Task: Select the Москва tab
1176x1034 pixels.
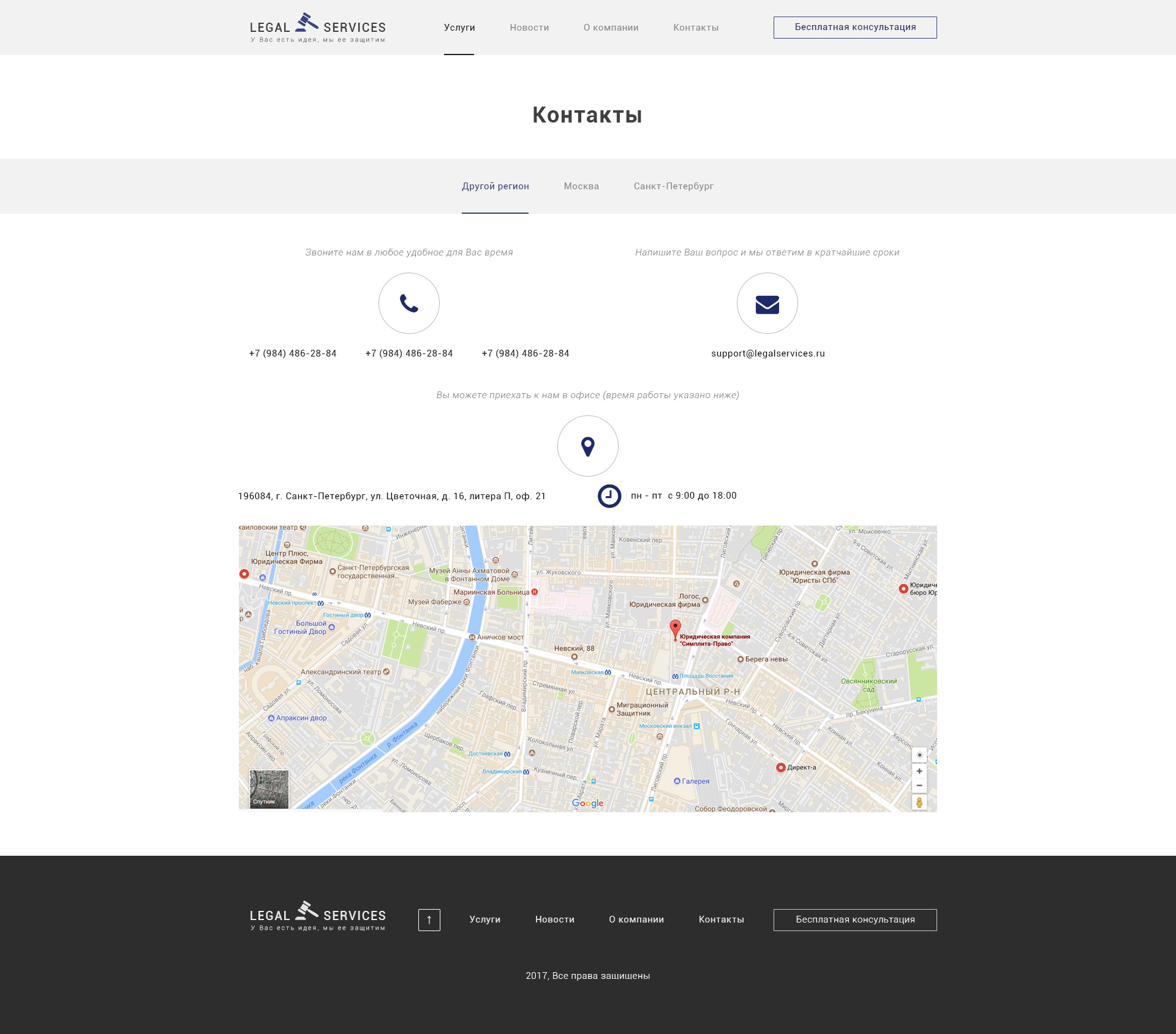Action: [581, 186]
